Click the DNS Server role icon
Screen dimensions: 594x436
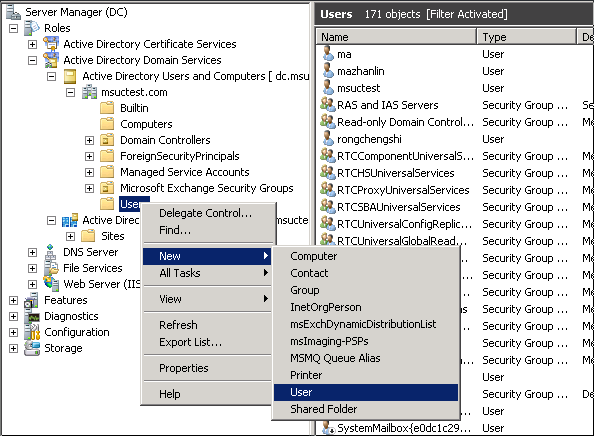tap(50, 252)
